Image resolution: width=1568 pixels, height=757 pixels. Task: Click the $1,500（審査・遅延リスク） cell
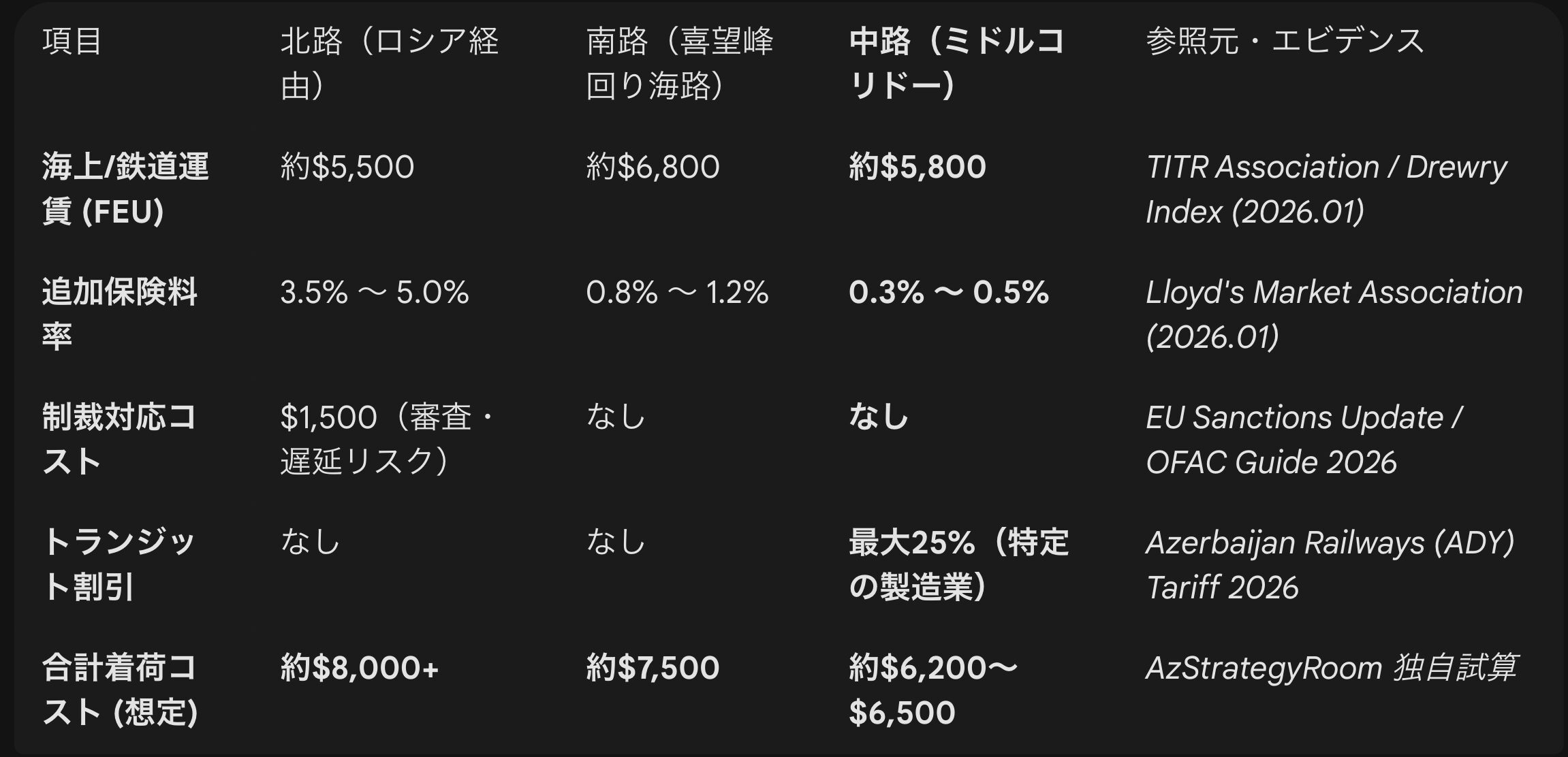pos(386,439)
